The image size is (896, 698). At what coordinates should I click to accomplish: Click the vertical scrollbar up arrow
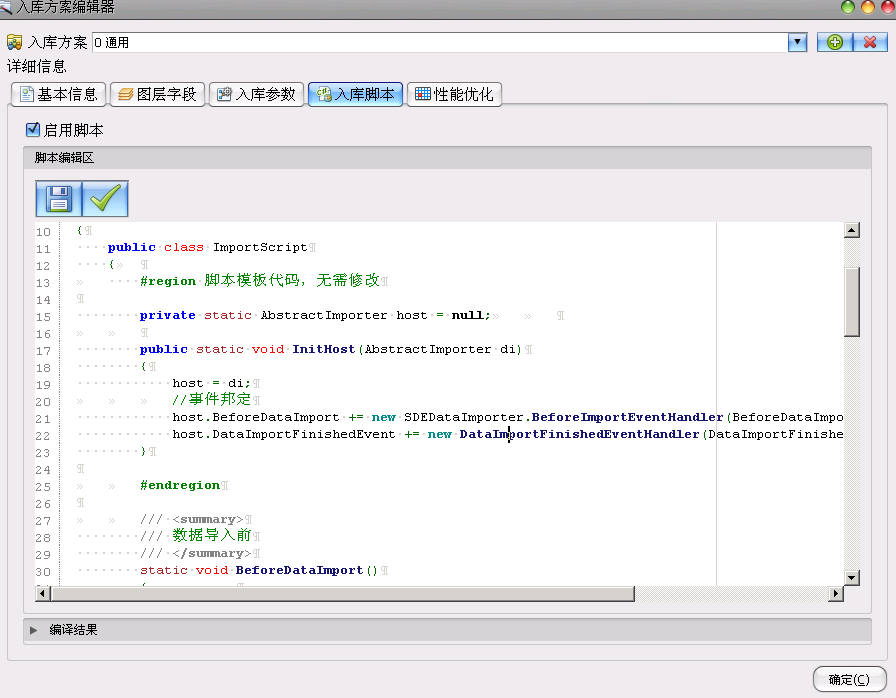pos(851,230)
